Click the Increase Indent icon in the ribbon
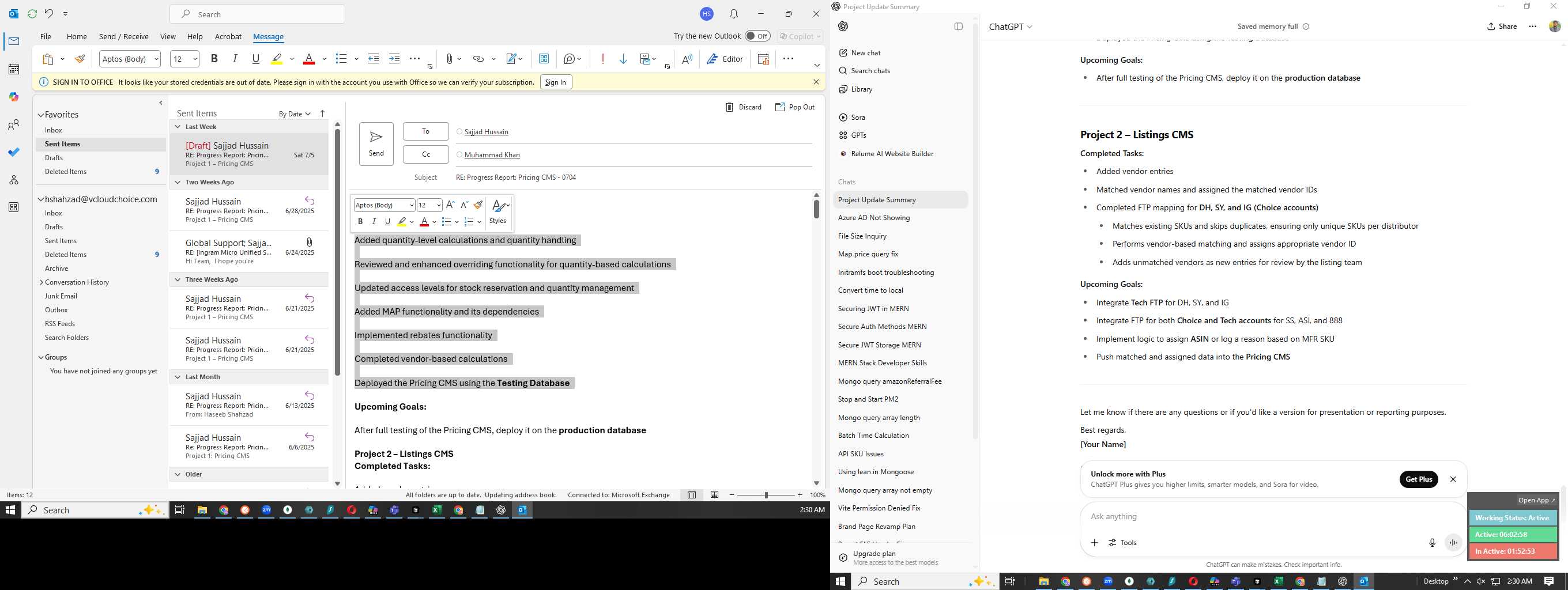 pyautogui.click(x=394, y=59)
